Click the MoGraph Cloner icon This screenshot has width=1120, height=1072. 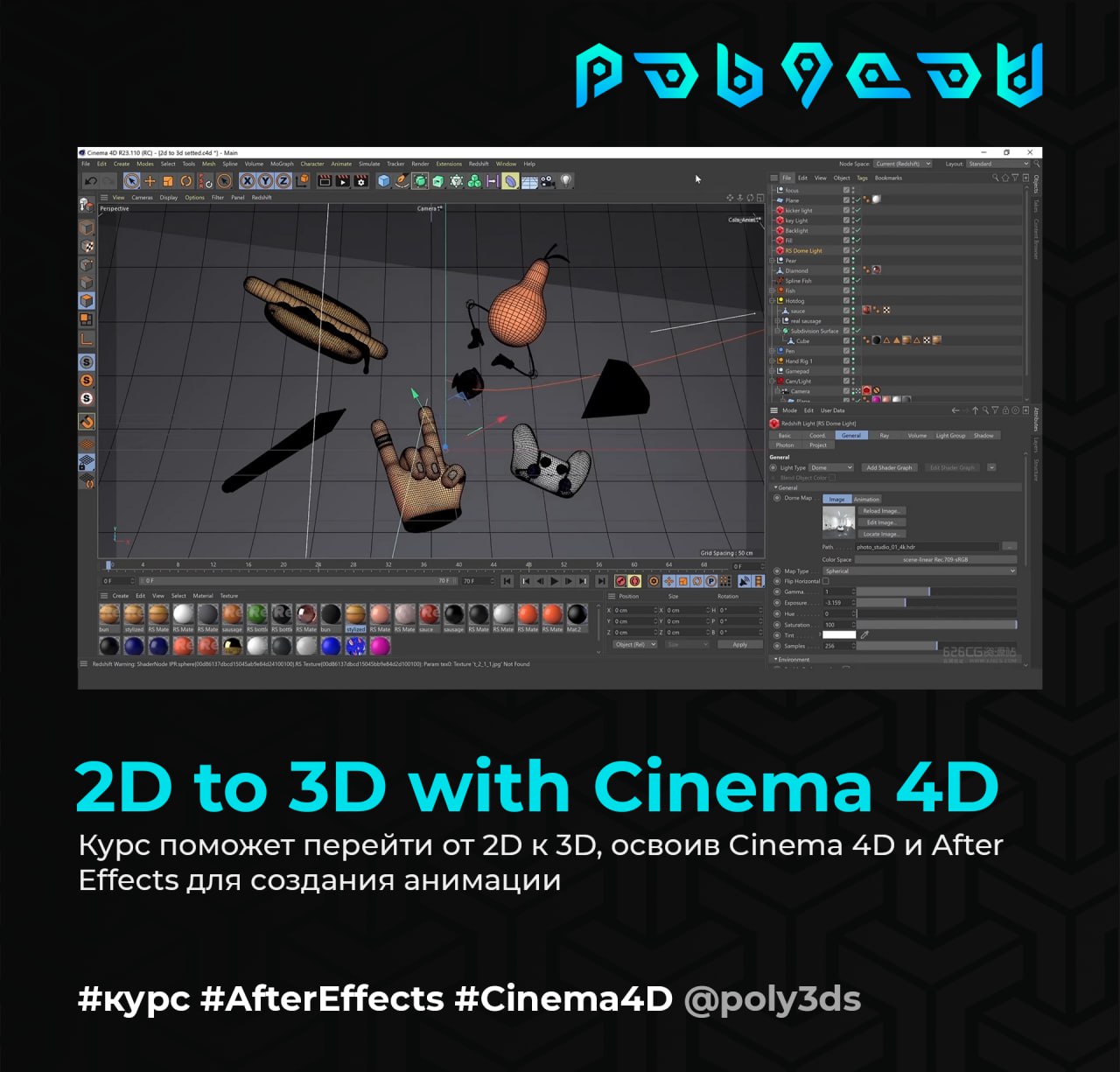click(475, 181)
